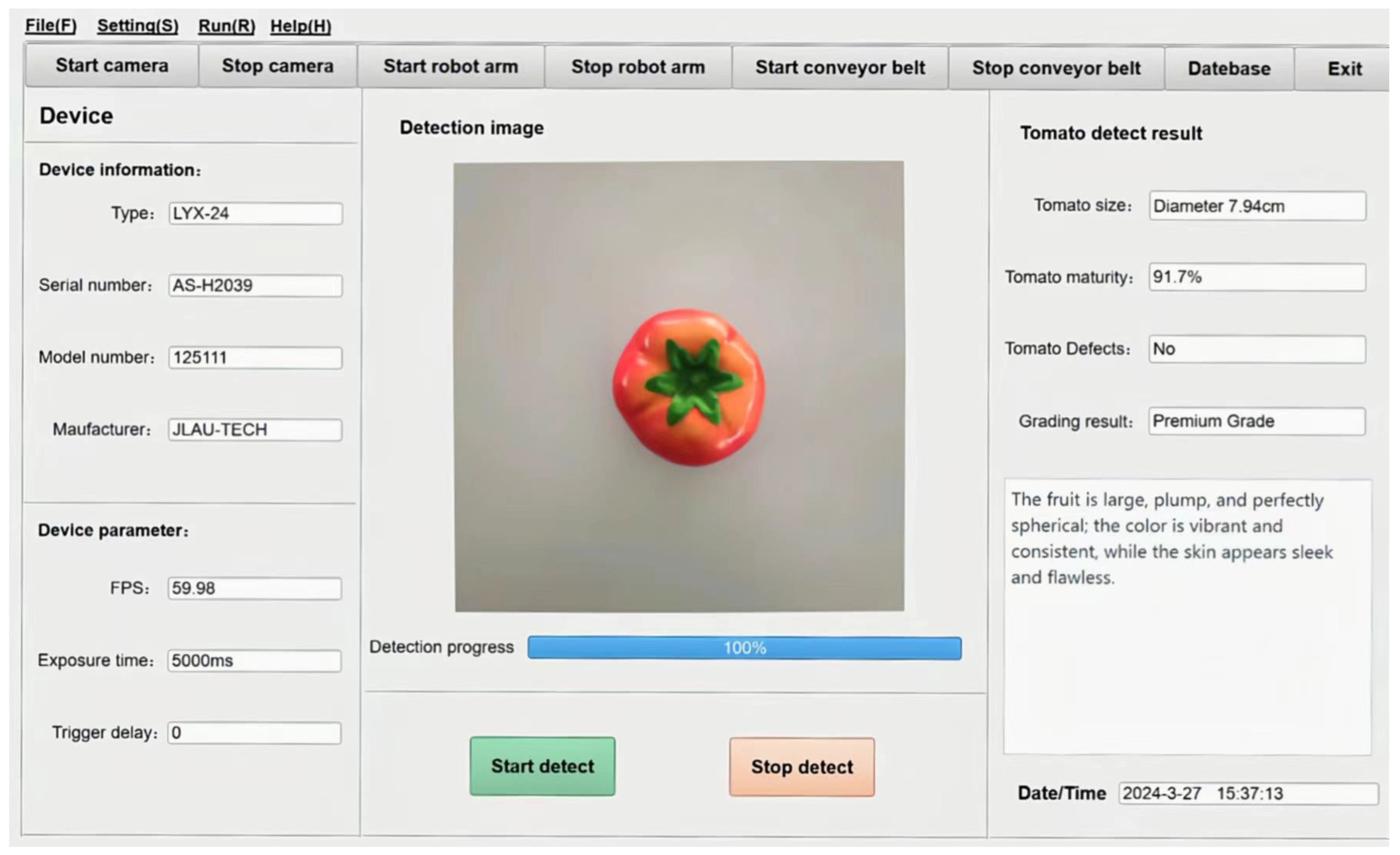The image size is (1400, 855).
Task: Click into the Trigger delay field
Action: [255, 733]
